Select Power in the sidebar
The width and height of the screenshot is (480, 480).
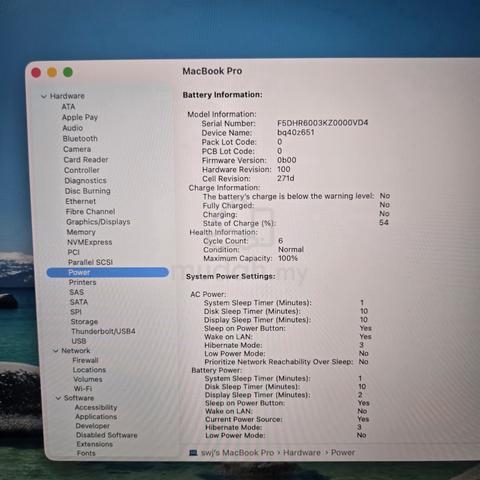coord(108,272)
